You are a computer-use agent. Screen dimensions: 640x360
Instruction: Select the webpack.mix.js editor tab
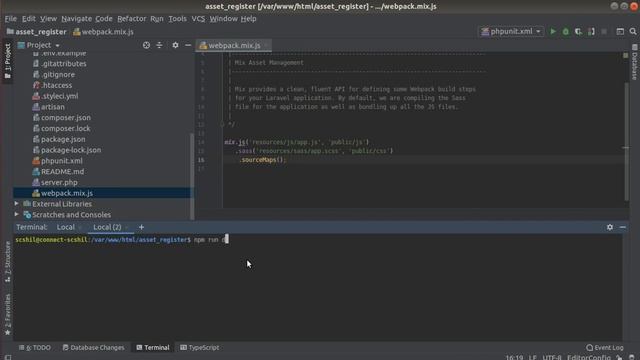(x=233, y=45)
